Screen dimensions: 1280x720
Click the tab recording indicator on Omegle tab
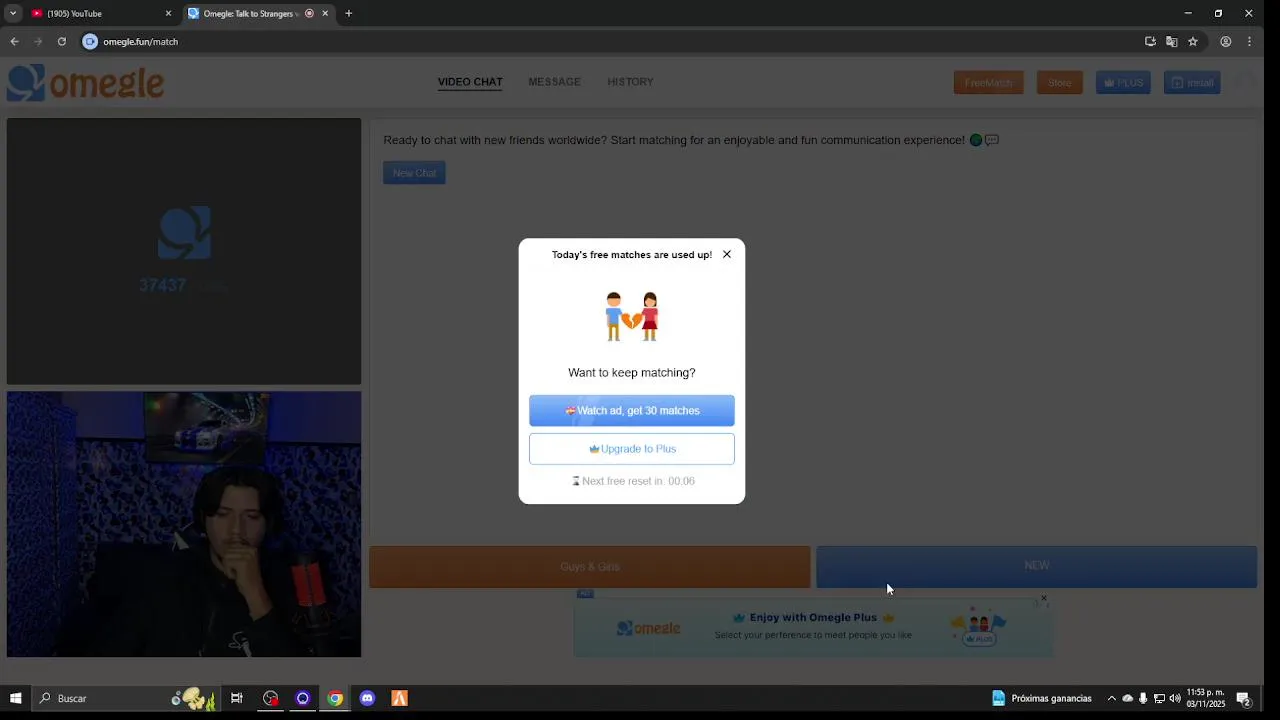309,14
